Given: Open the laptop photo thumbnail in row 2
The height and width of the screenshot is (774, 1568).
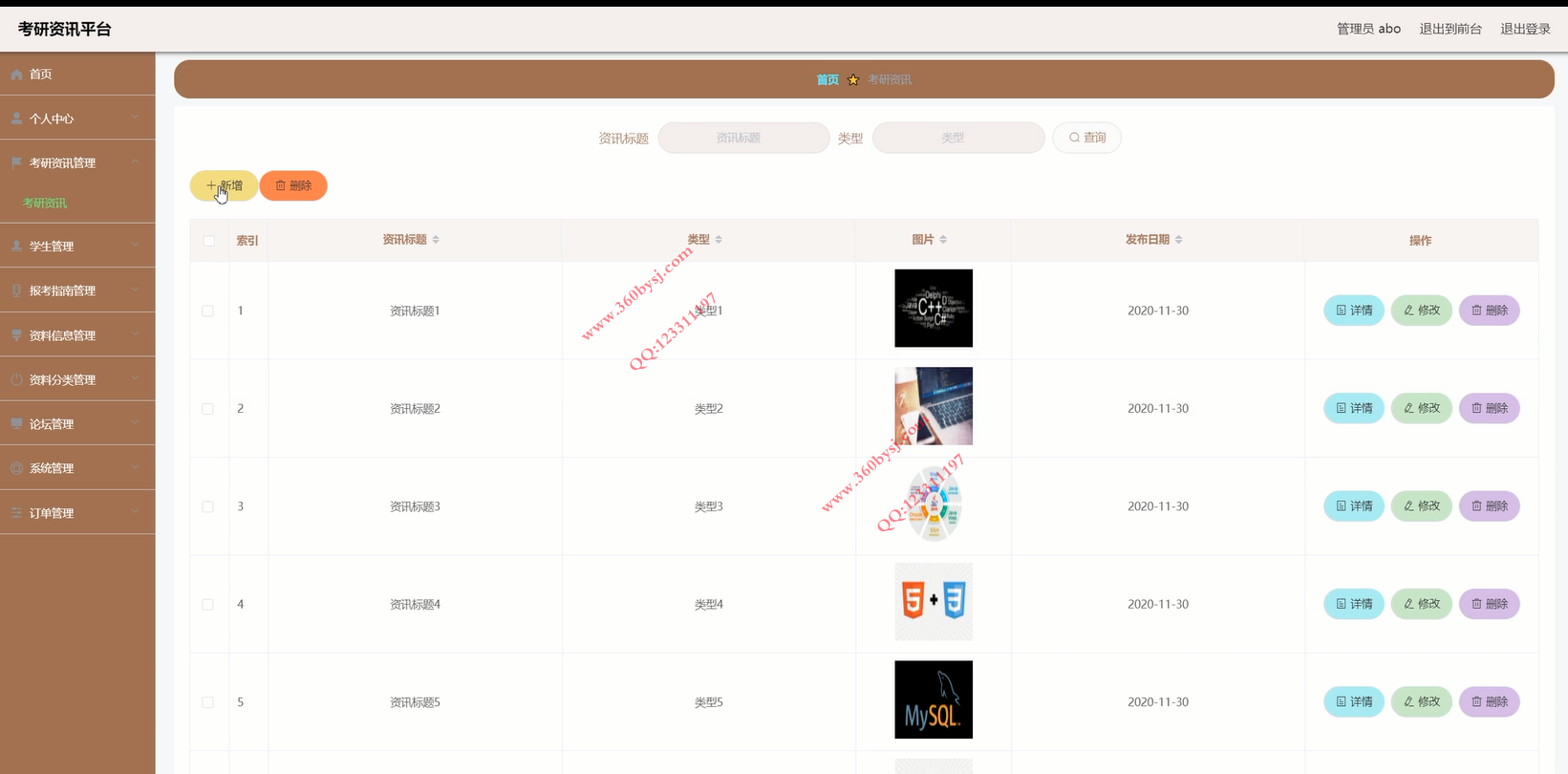Looking at the screenshot, I should (x=934, y=406).
